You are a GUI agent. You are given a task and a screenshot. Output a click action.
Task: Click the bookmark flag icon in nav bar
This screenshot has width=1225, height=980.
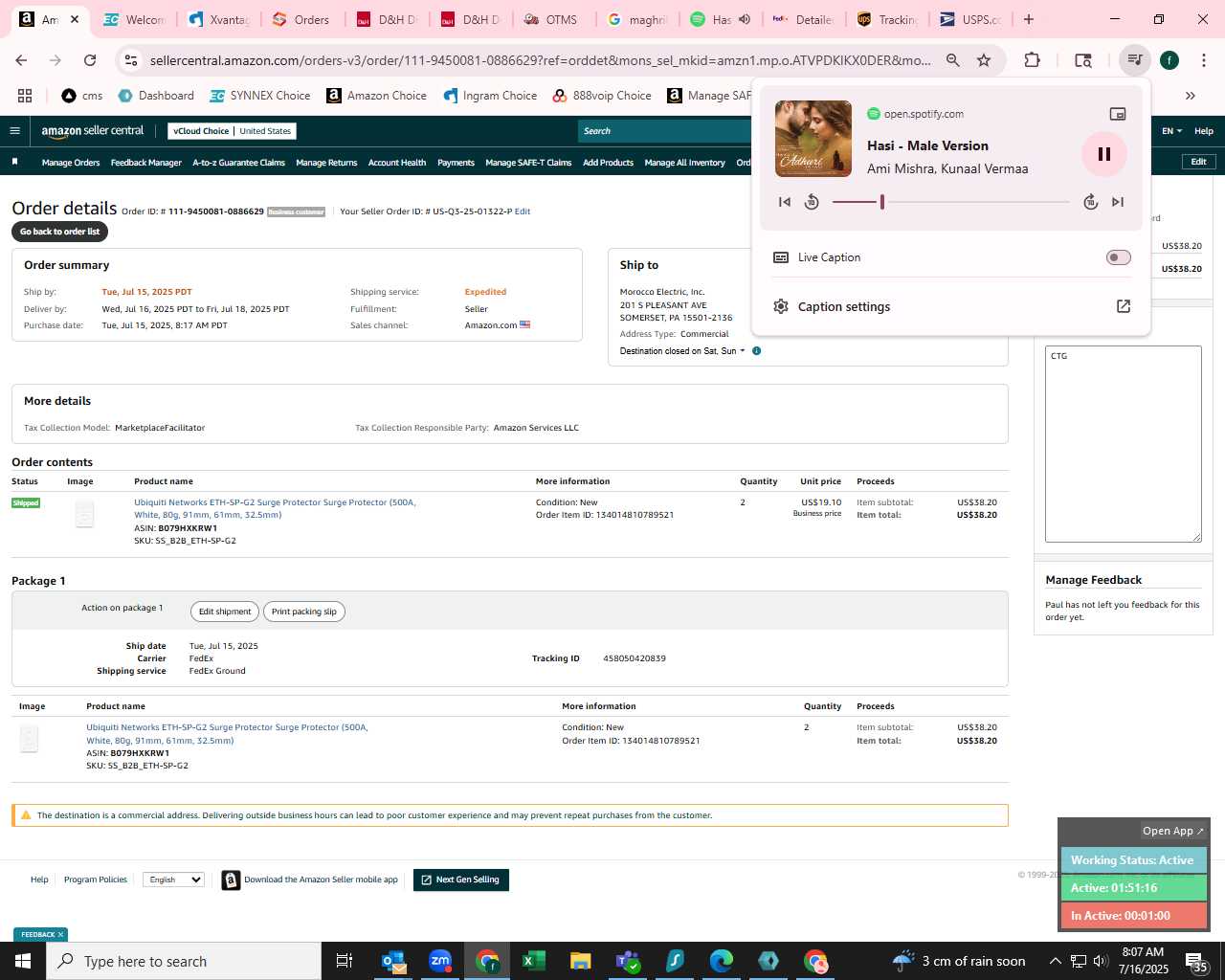coord(14,162)
